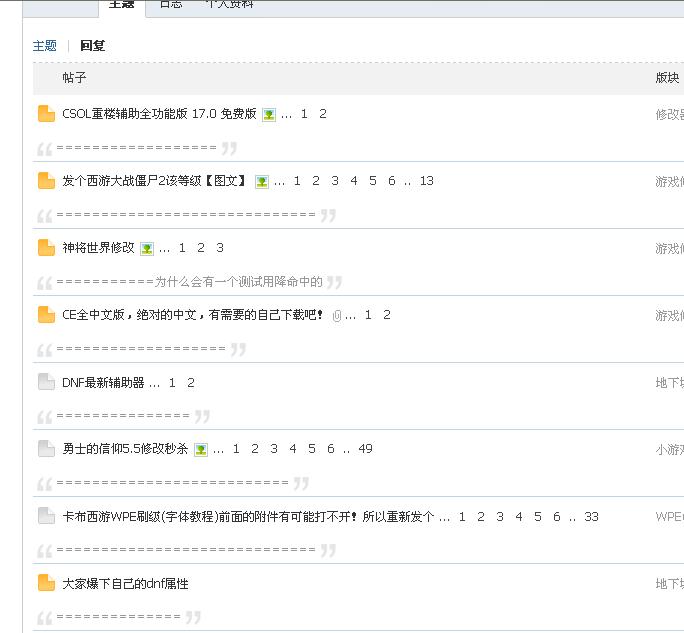Open thread DNF最新辅助器

coord(103,383)
